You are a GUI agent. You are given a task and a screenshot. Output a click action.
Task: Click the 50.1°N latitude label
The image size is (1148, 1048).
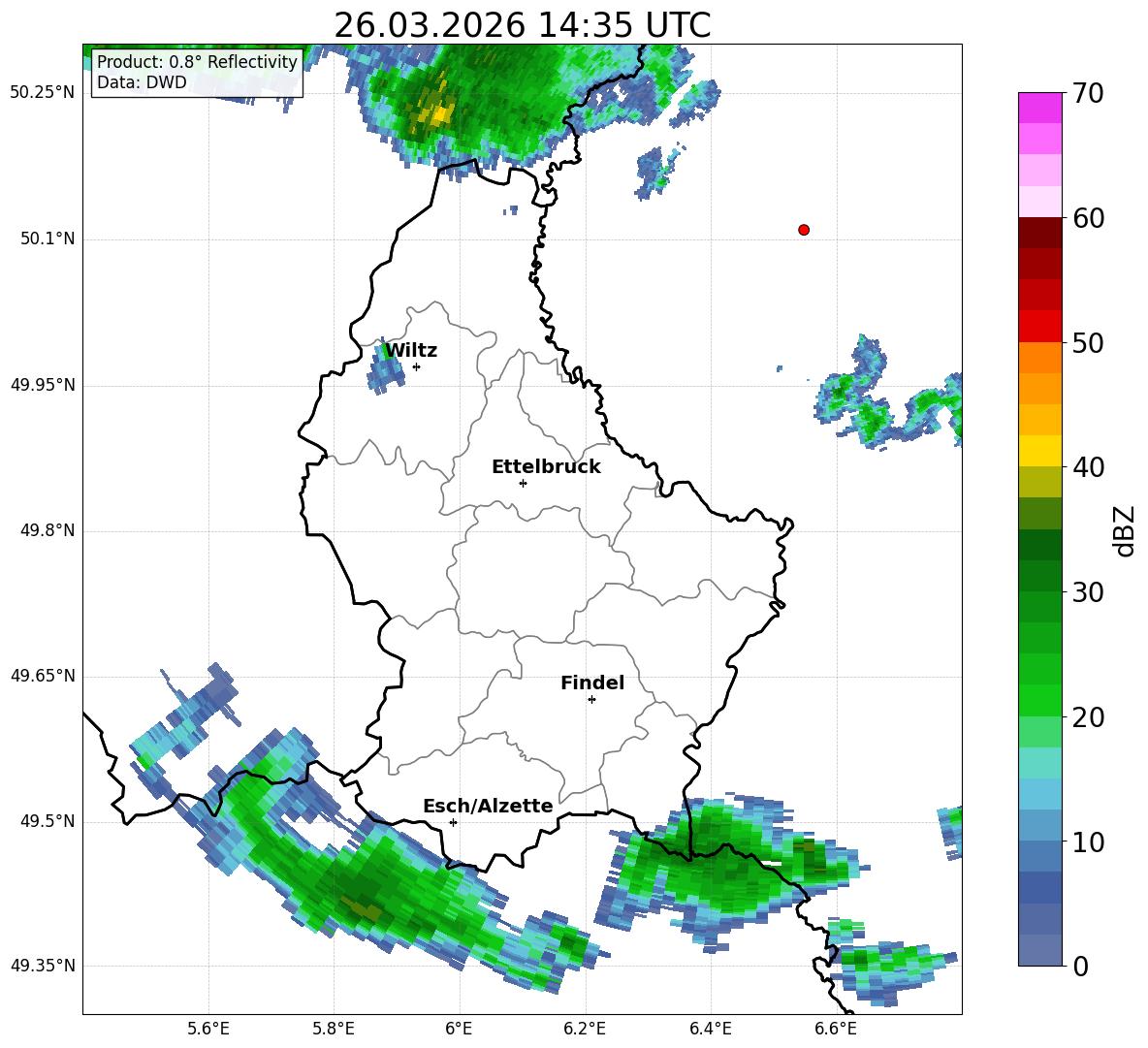pyautogui.click(x=48, y=238)
